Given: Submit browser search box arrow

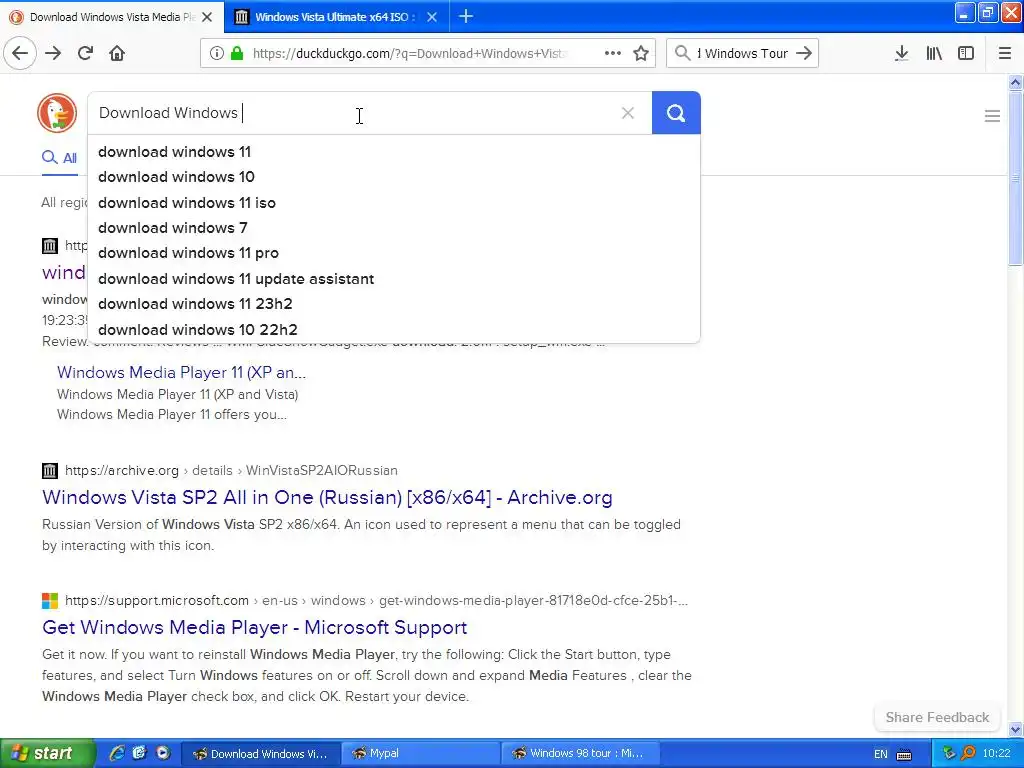Looking at the screenshot, I should 804,53.
